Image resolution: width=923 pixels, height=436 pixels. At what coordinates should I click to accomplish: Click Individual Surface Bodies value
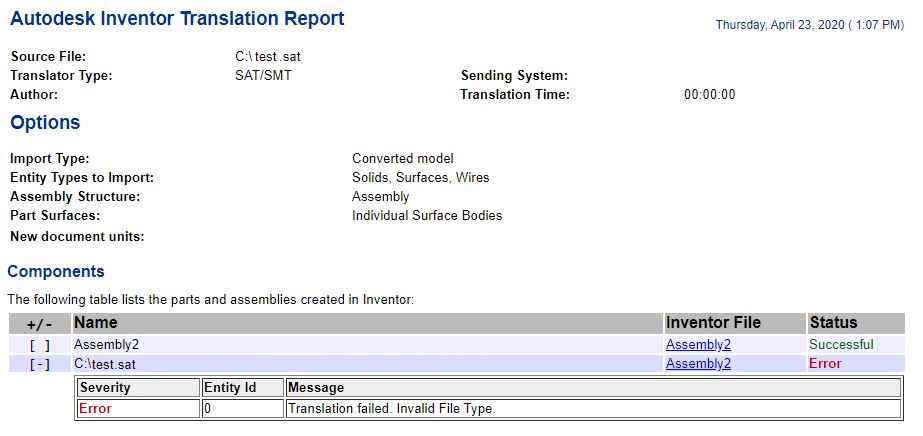pyautogui.click(x=427, y=215)
